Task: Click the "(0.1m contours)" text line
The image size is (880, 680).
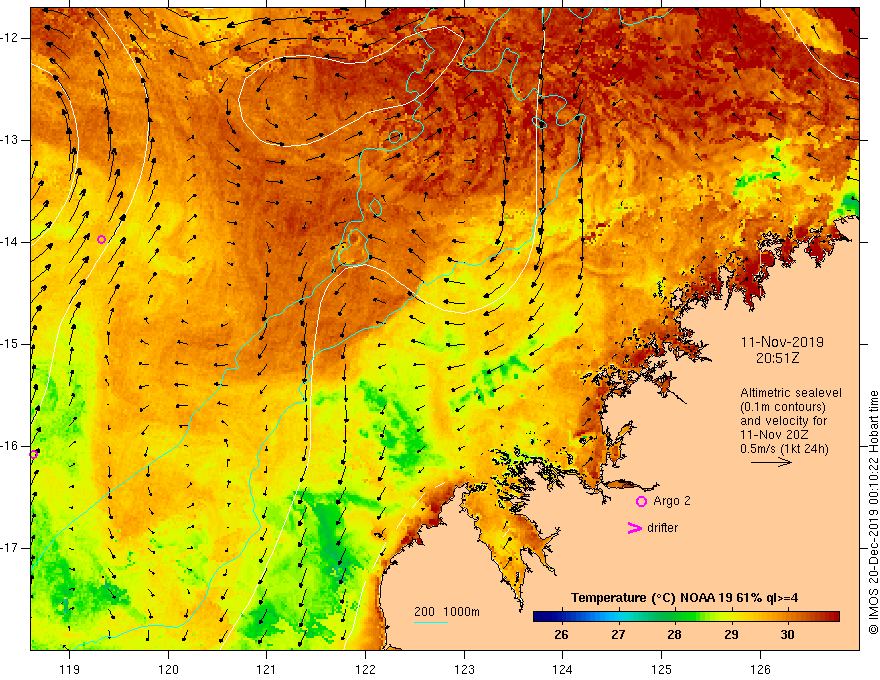Action: [x=783, y=407]
